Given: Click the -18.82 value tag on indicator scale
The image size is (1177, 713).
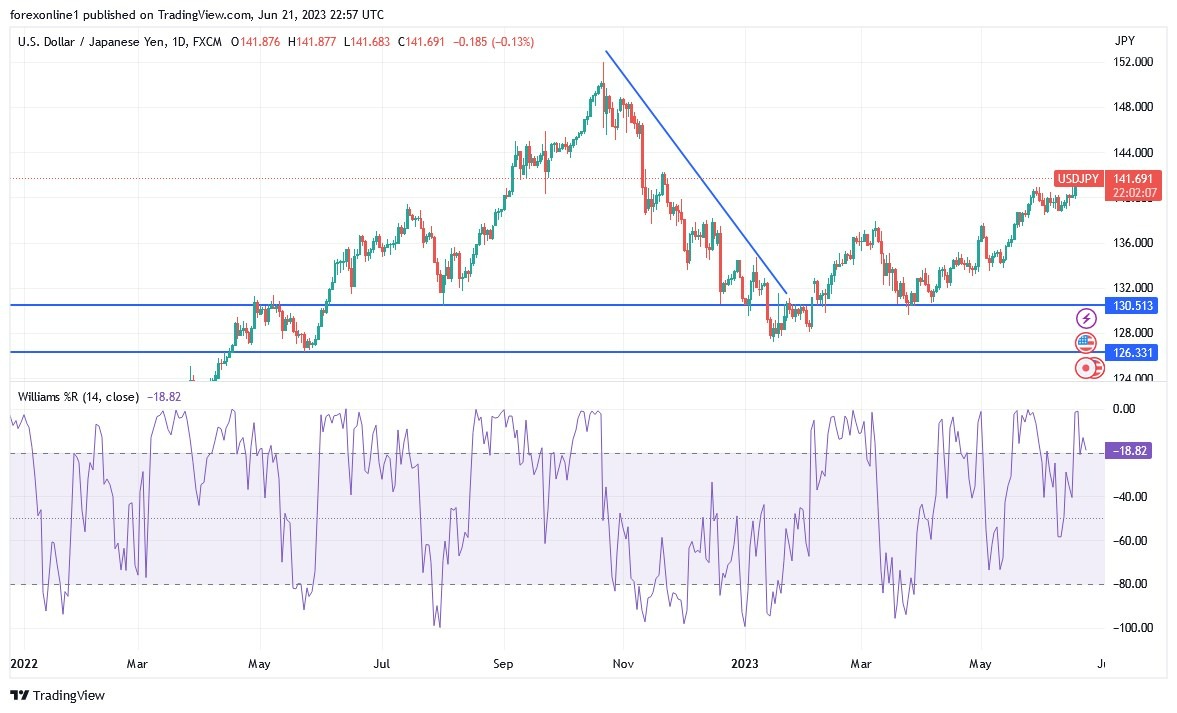Looking at the screenshot, I should 1128,450.
